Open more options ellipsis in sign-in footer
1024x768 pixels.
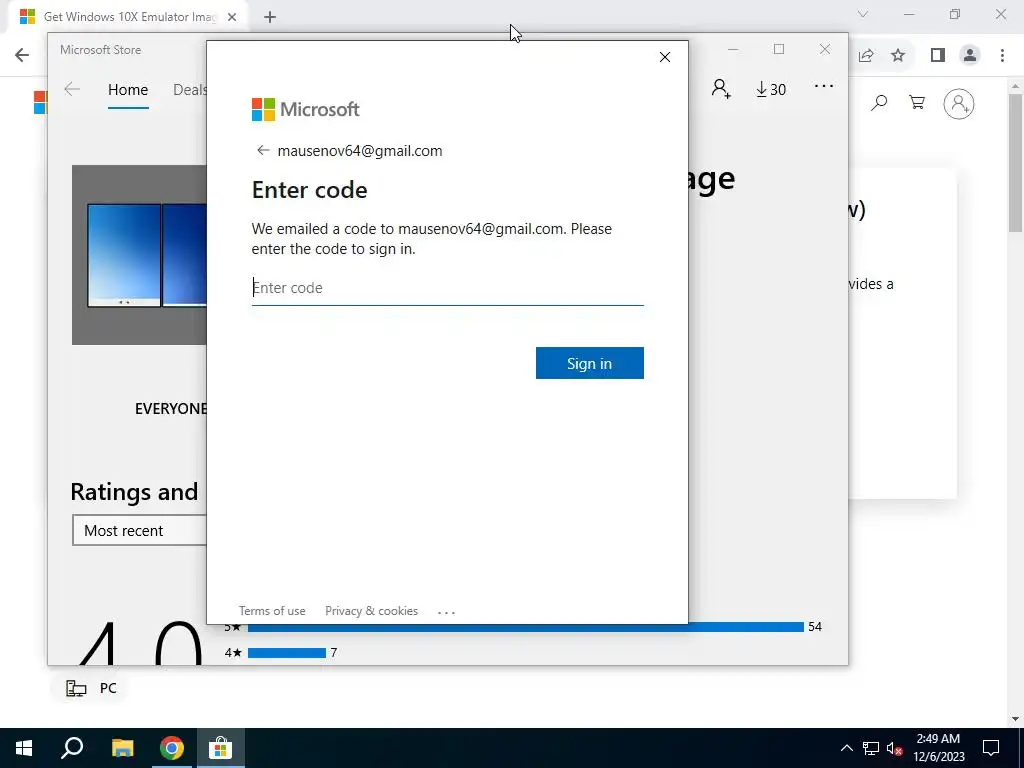[x=446, y=612]
